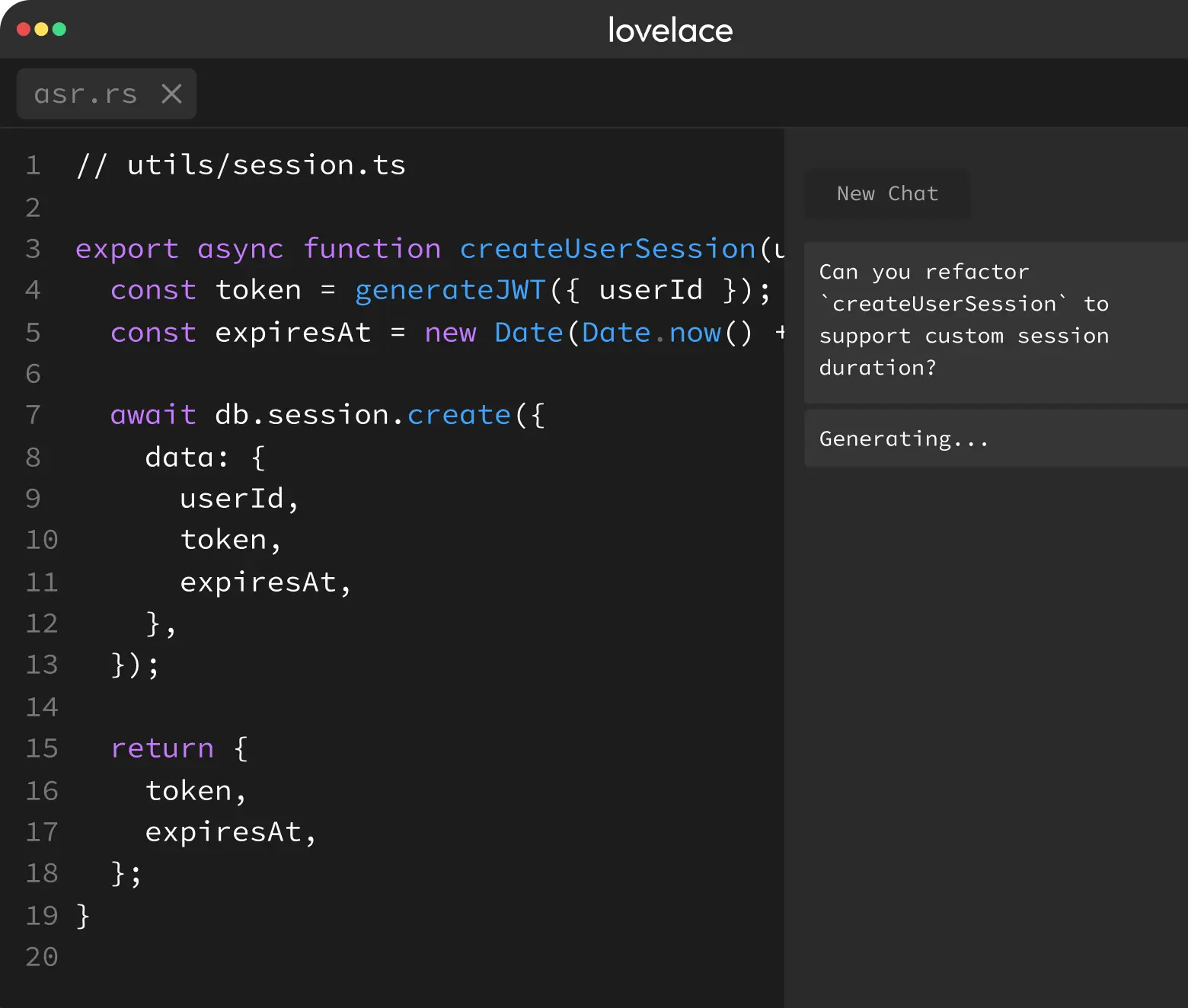The height and width of the screenshot is (1008, 1188).
Task: Click the 'function' keyword on line 3
Action: pos(372,249)
